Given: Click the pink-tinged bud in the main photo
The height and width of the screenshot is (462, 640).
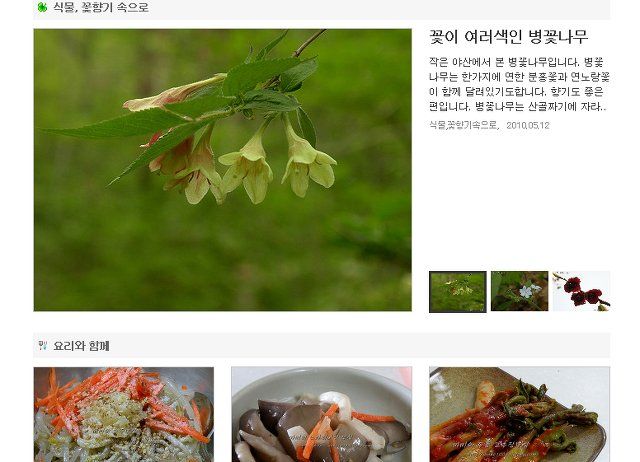Looking at the screenshot, I should click(173, 94).
